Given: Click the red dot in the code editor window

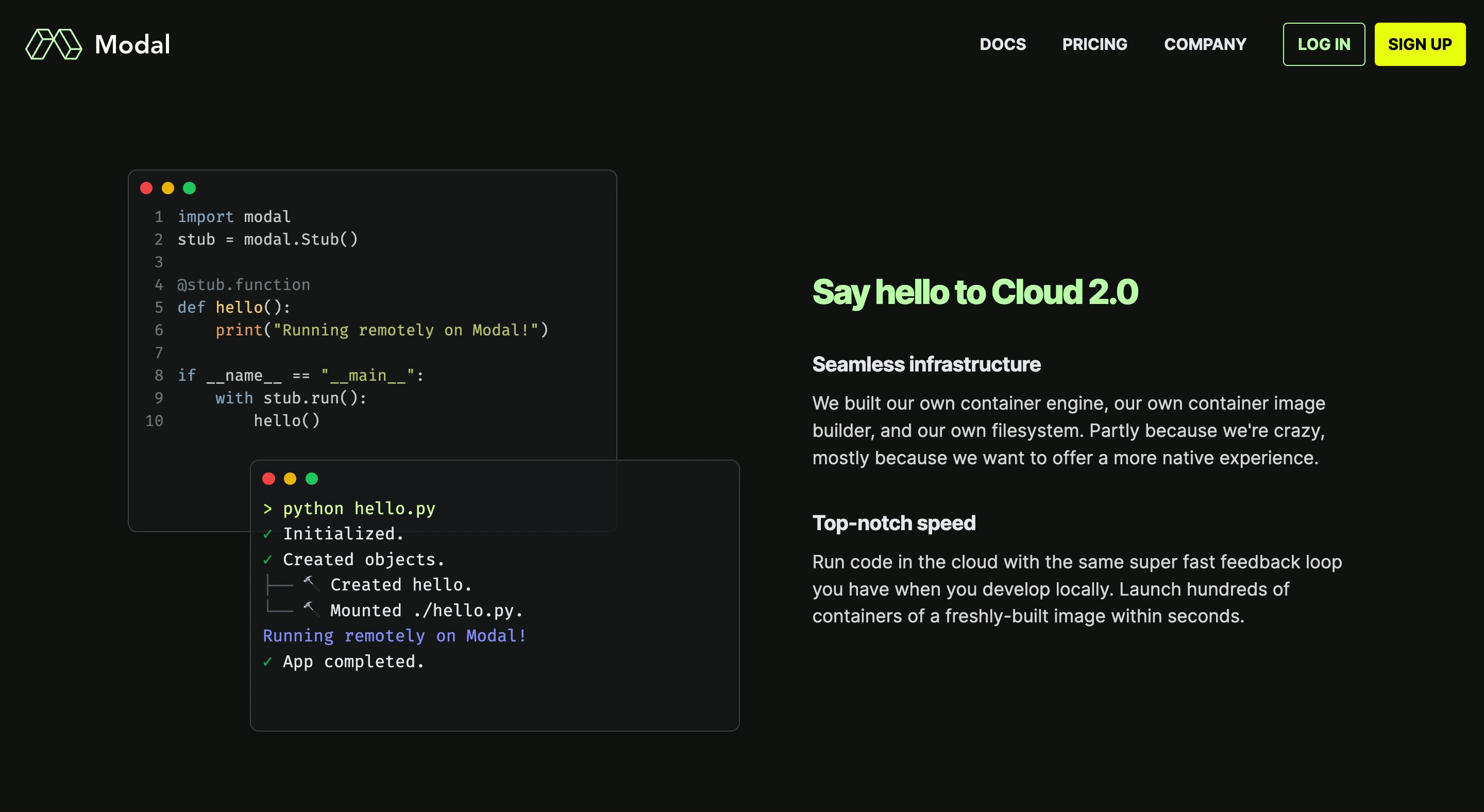Looking at the screenshot, I should pyautogui.click(x=146, y=188).
